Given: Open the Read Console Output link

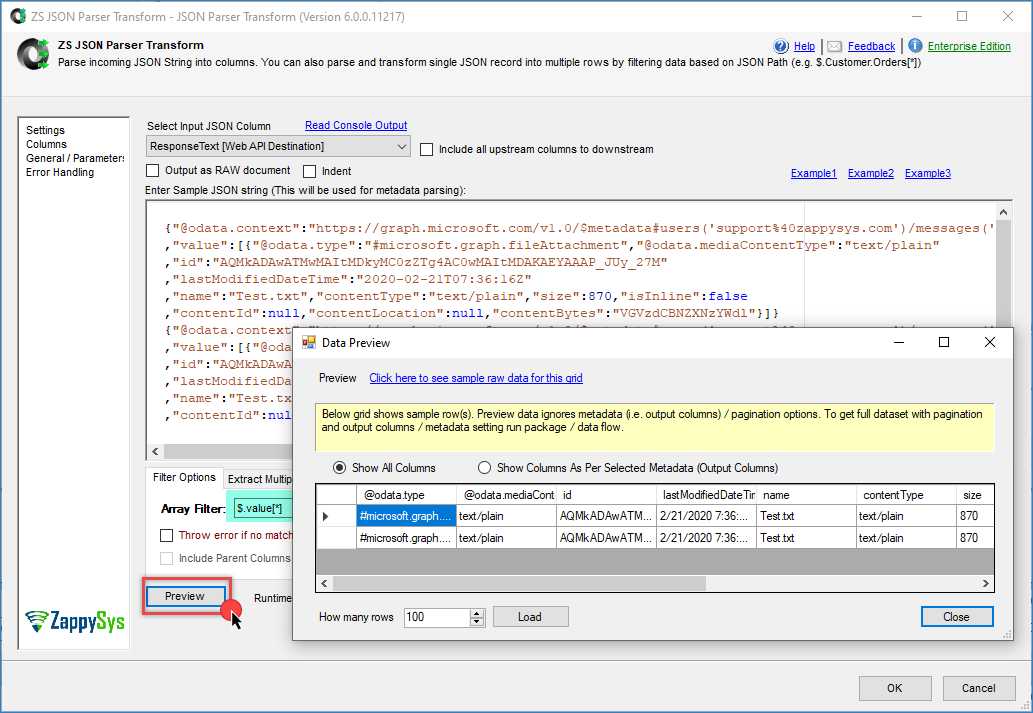Looking at the screenshot, I should coord(356,125).
